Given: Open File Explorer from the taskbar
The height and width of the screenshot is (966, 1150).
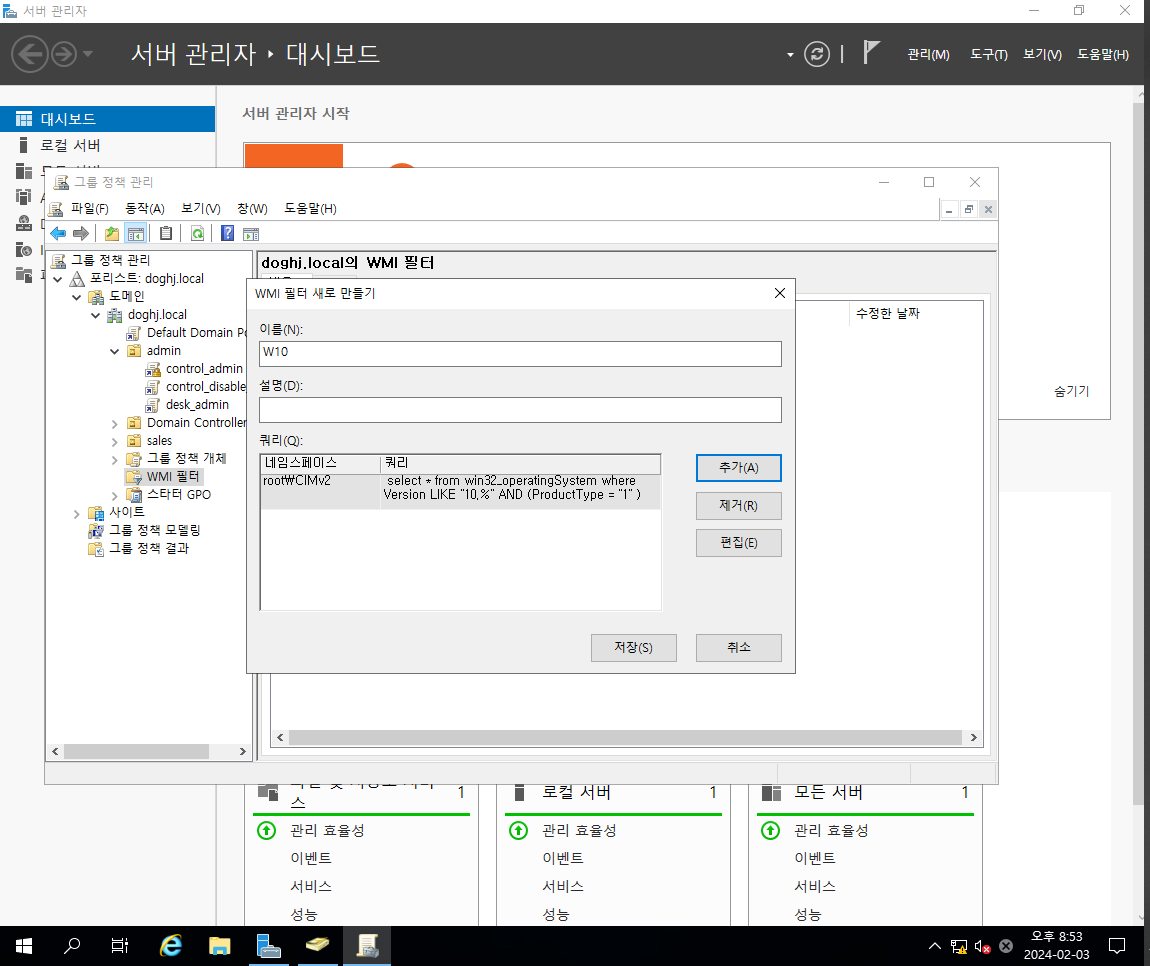Looking at the screenshot, I should (219, 946).
